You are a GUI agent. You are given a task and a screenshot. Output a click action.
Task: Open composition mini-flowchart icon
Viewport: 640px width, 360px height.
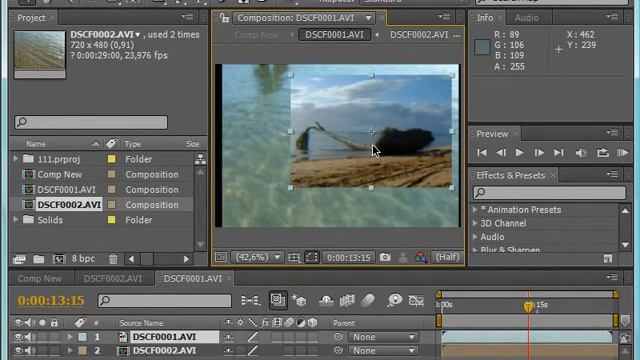pos(250,301)
